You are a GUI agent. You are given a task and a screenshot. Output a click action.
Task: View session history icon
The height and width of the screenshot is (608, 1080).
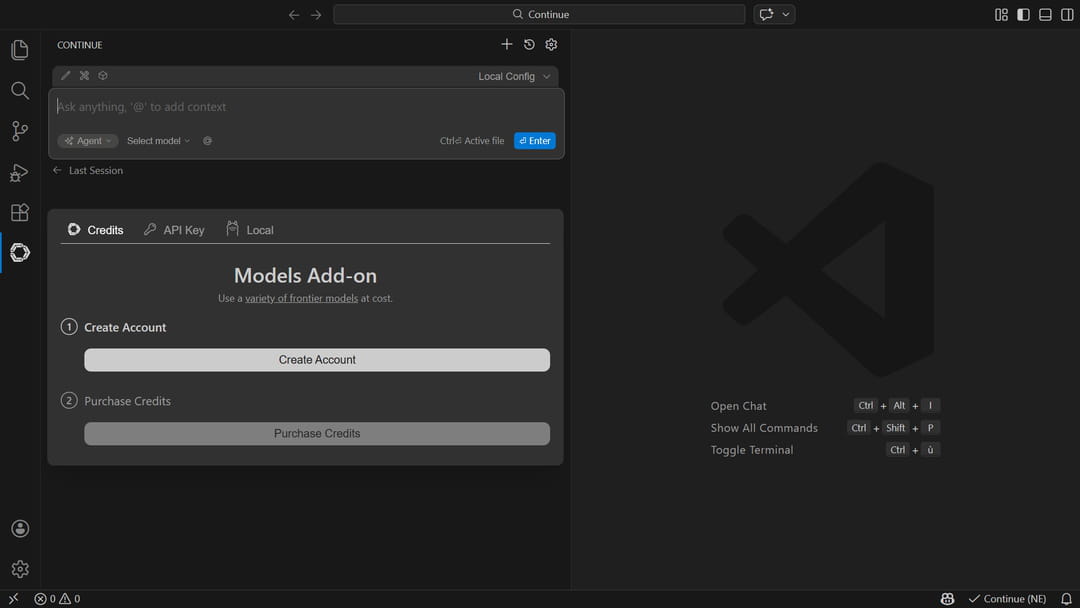(529, 44)
